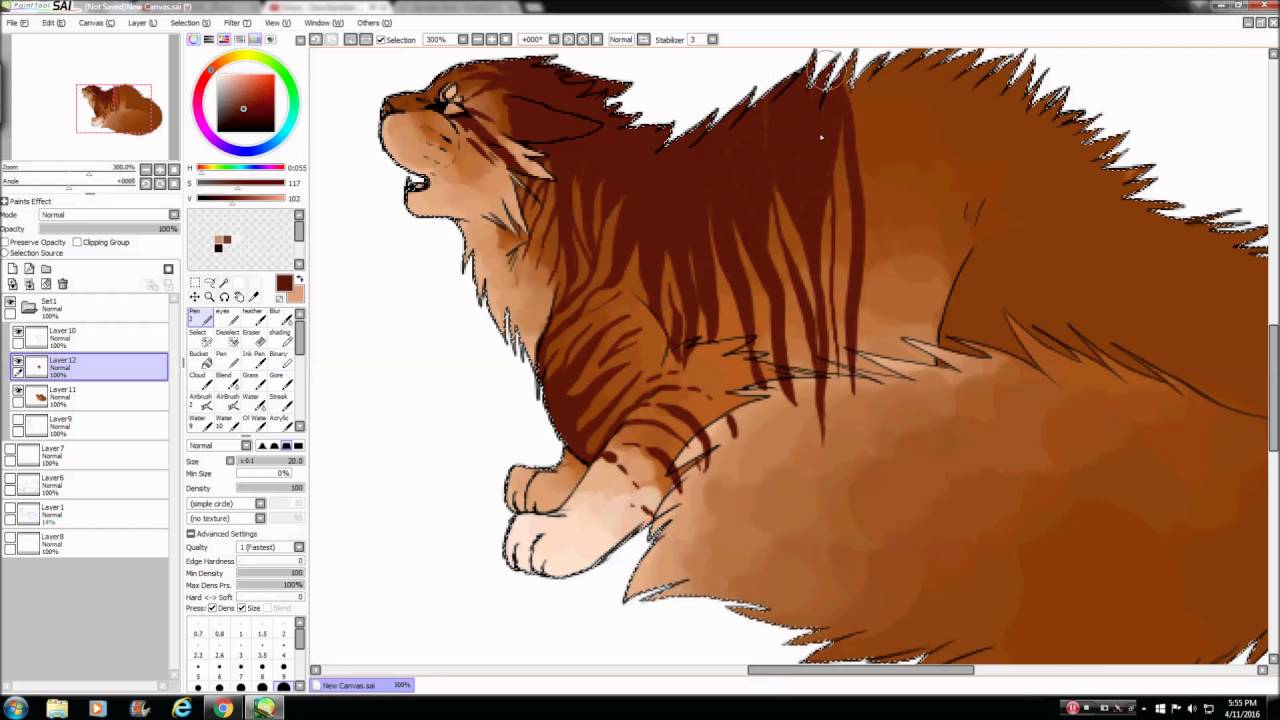Viewport: 1280px width, 720px height.
Task: Choose the Eyedropper color picker tool
Action: pos(254,297)
